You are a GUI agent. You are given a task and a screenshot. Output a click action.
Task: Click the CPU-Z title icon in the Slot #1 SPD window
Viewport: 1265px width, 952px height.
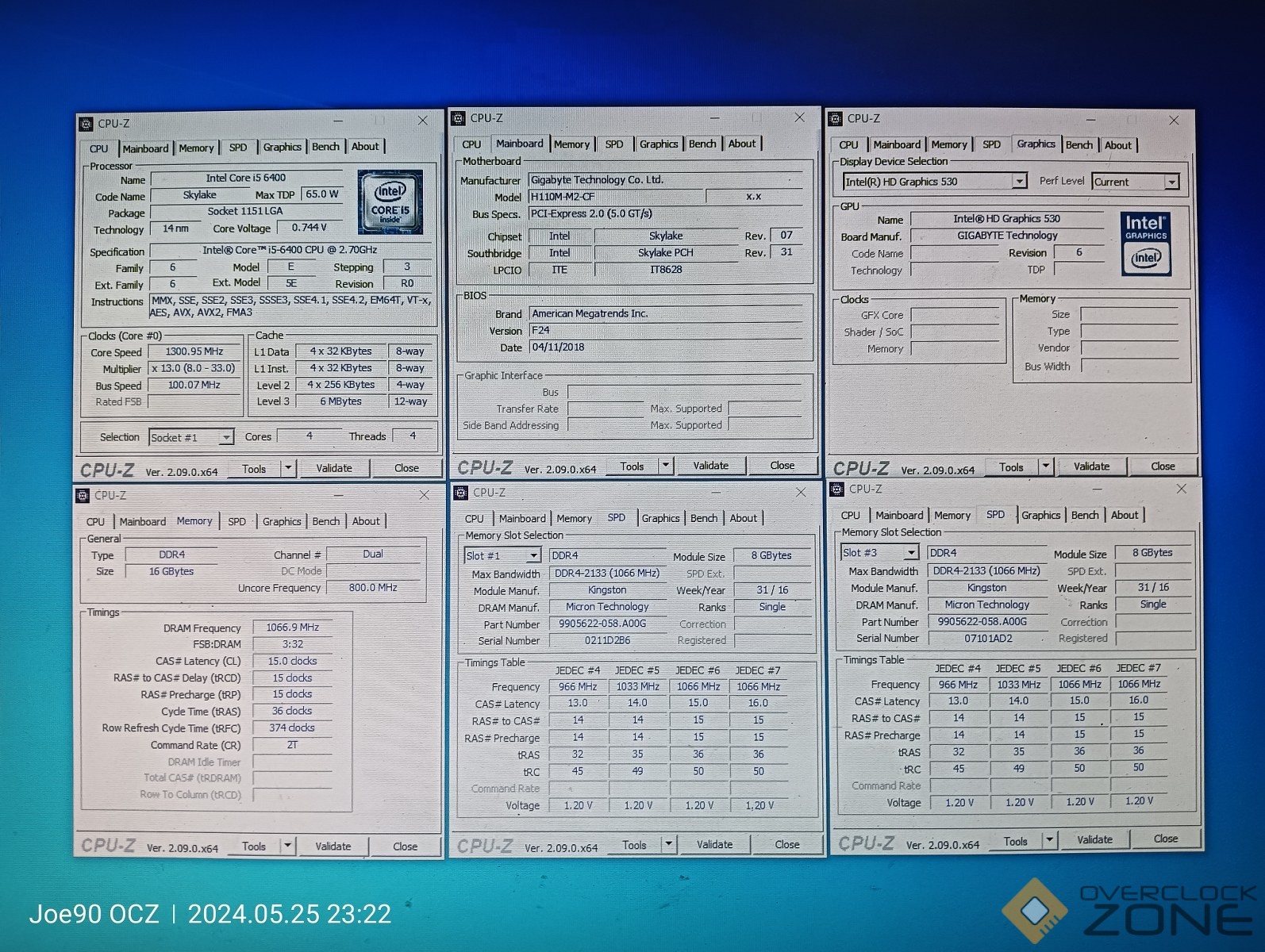coord(460,493)
